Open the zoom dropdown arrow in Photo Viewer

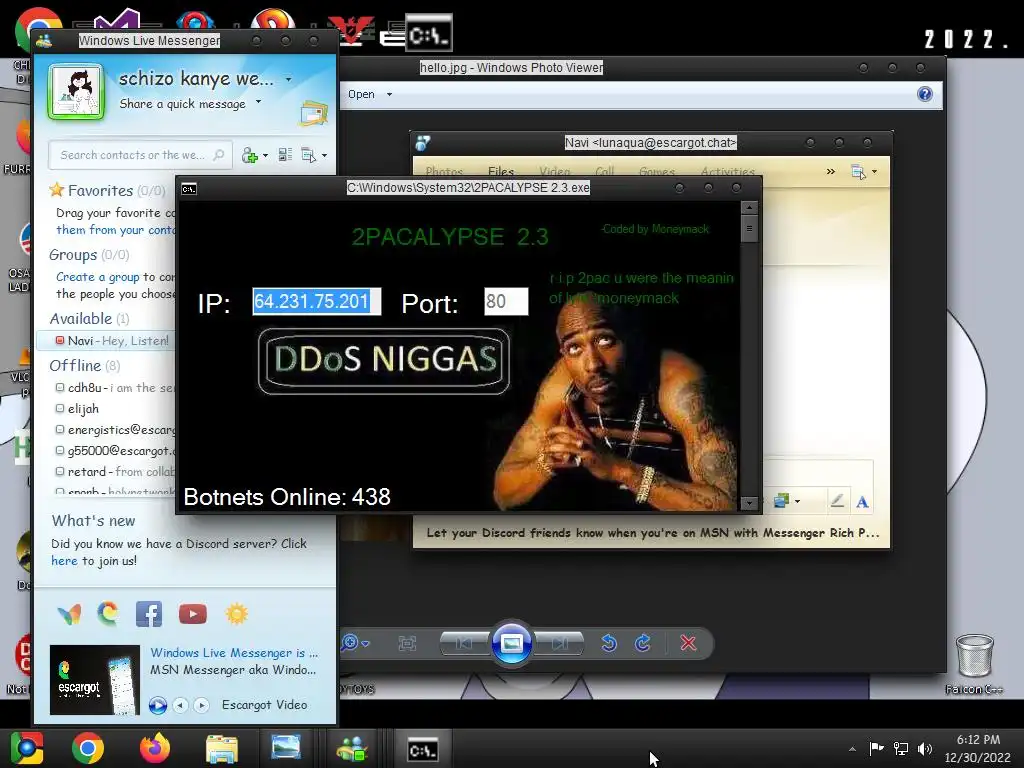(x=366, y=644)
